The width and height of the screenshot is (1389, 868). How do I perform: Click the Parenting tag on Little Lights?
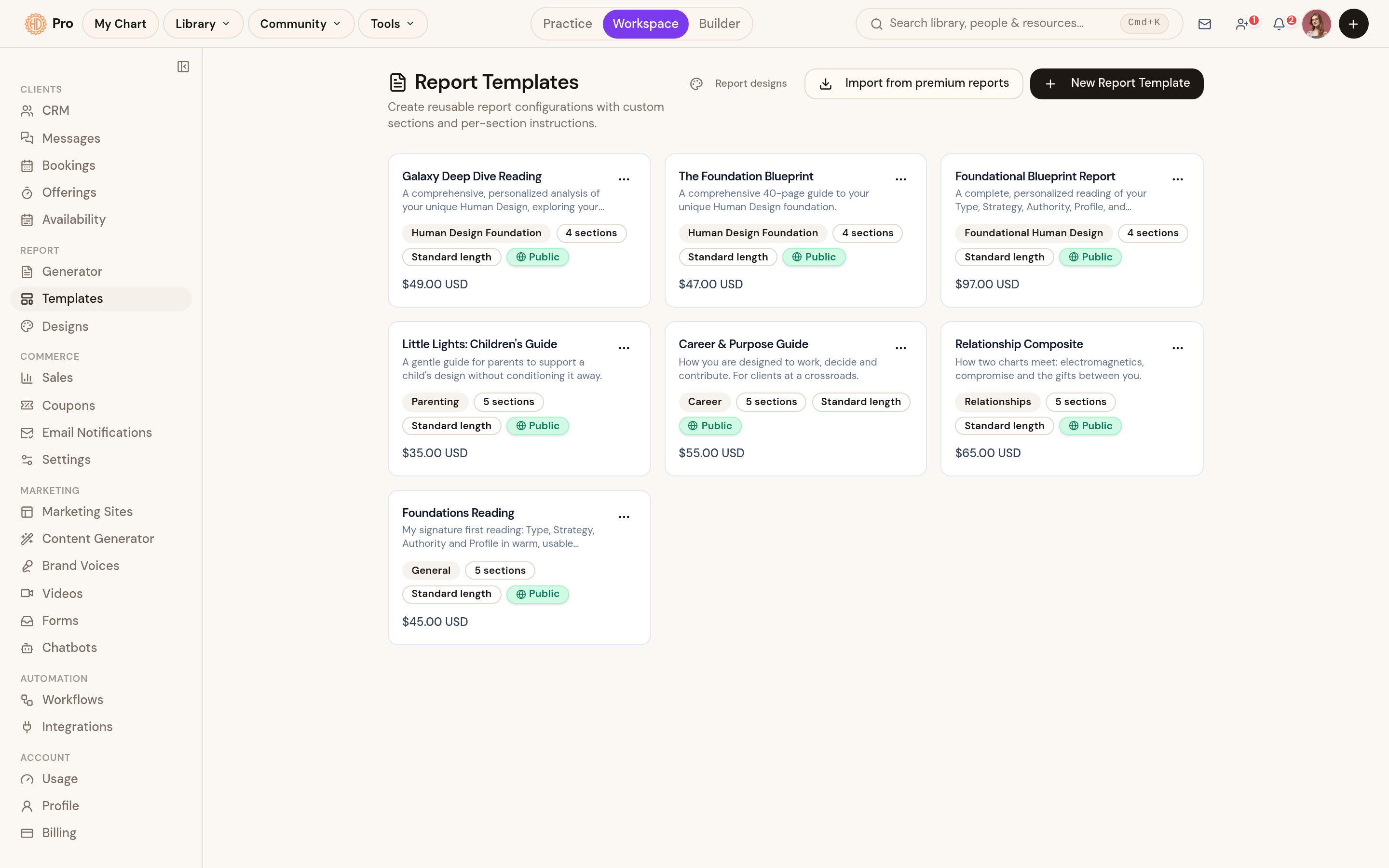tap(435, 401)
